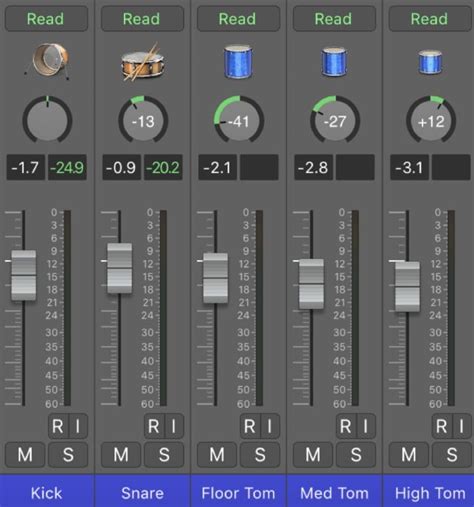Click the High Tom drum icon
Viewport: 474px width, 507px height.
(430, 62)
